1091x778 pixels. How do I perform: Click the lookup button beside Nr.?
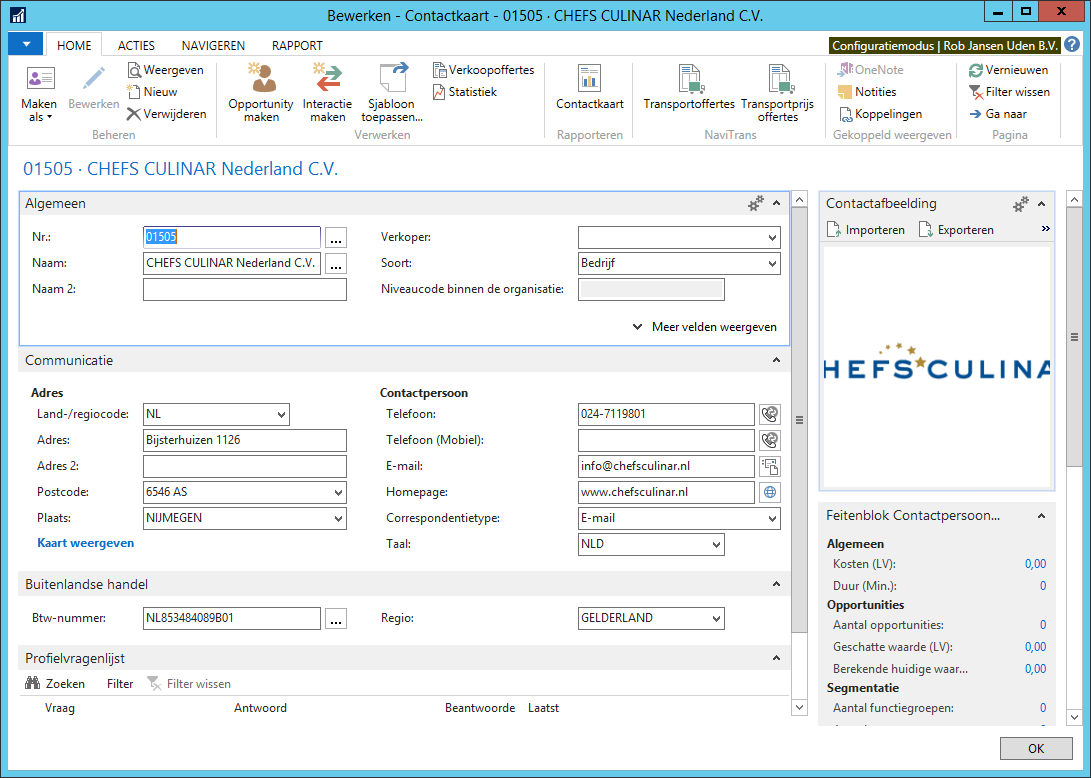[x=336, y=238]
